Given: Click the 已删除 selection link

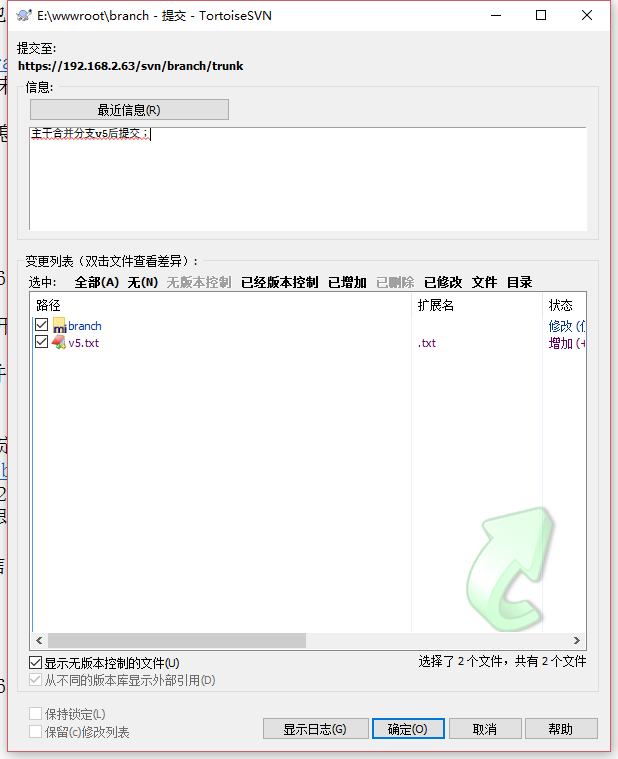Looking at the screenshot, I should point(395,282).
